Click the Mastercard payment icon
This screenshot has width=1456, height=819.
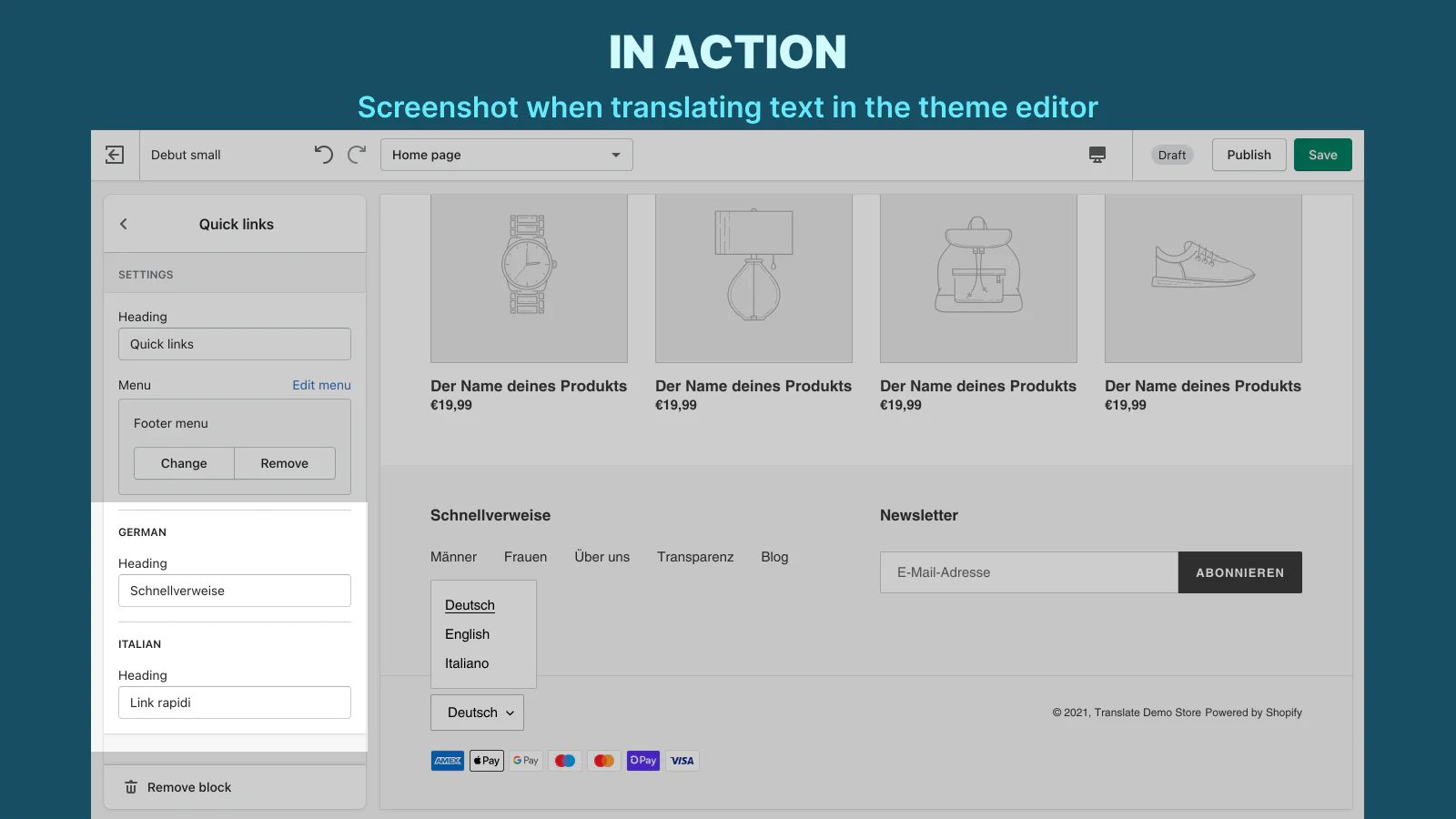point(604,761)
